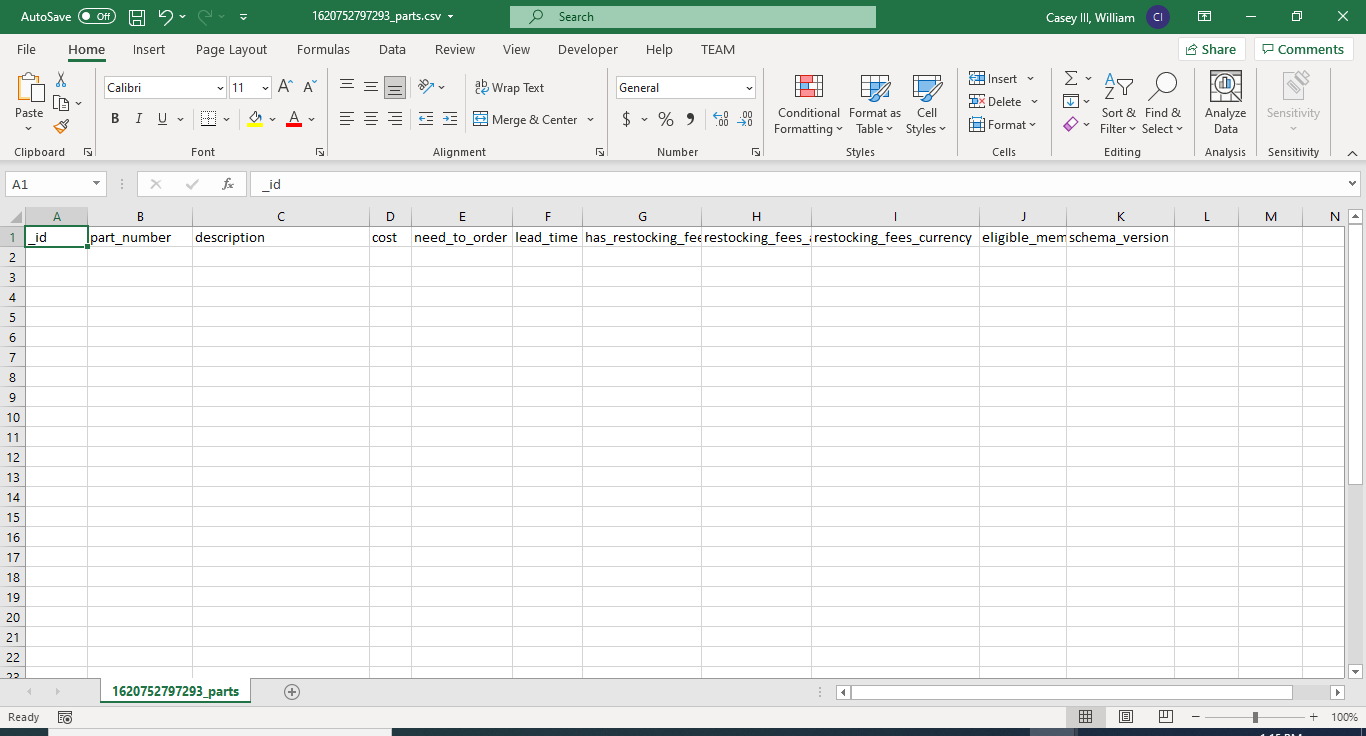Screen dimensions: 1366x736
Task: Apply top vertical alignment
Action: point(347,87)
